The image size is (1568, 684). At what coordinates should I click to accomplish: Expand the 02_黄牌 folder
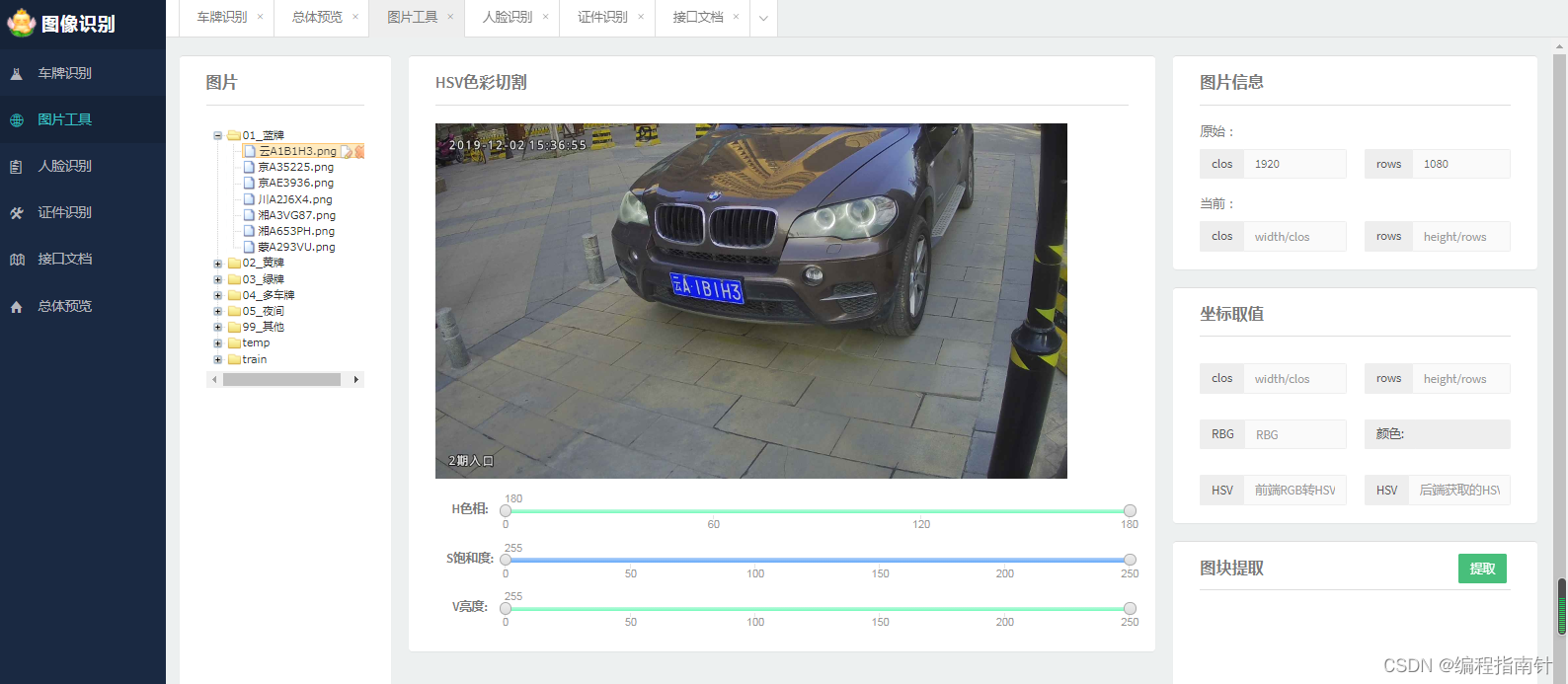pos(217,263)
